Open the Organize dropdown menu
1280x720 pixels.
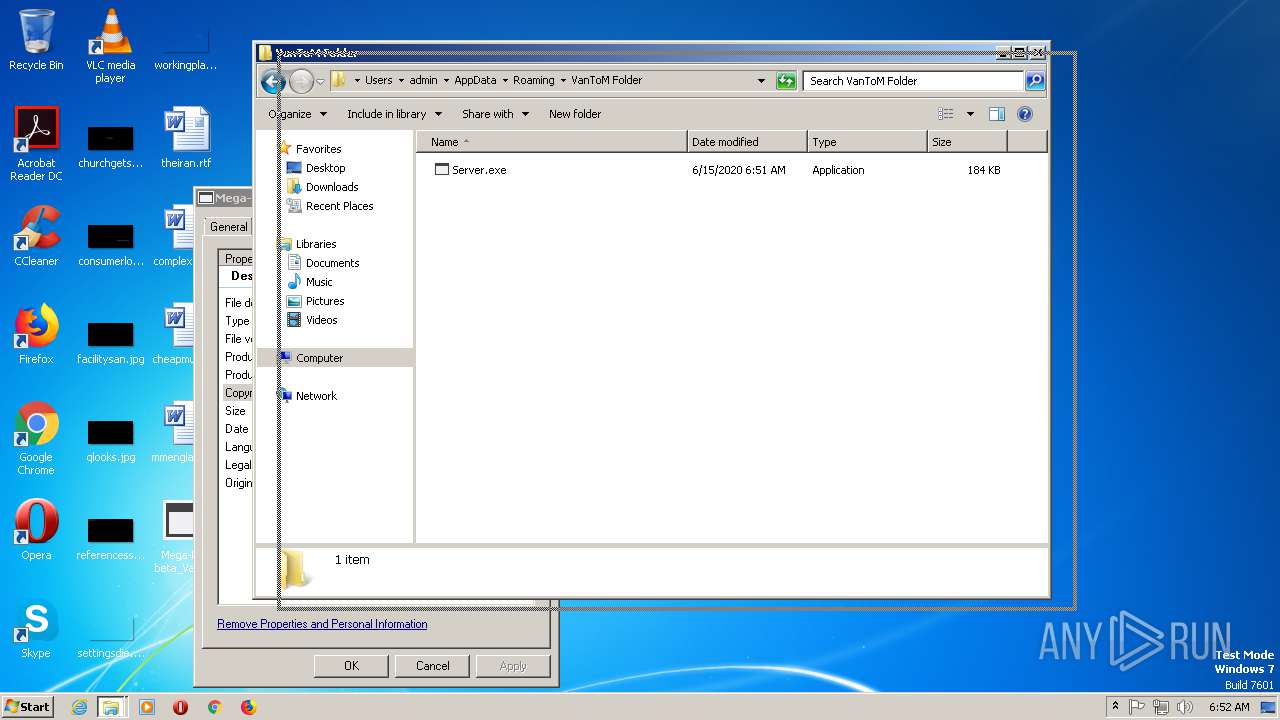click(297, 114)
